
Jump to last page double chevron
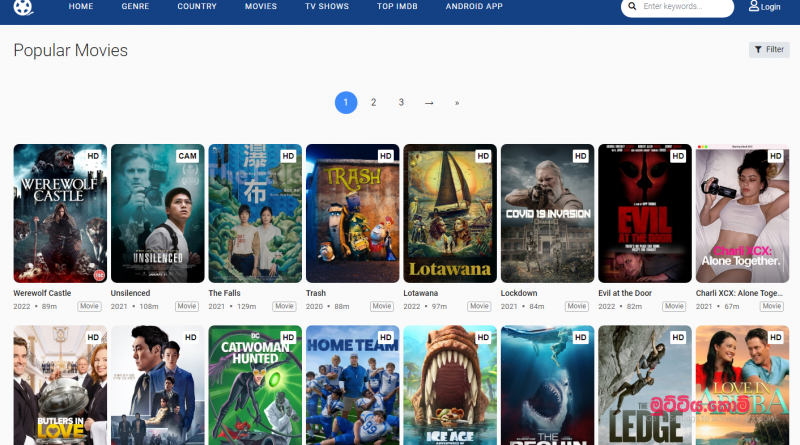(457, 103)
